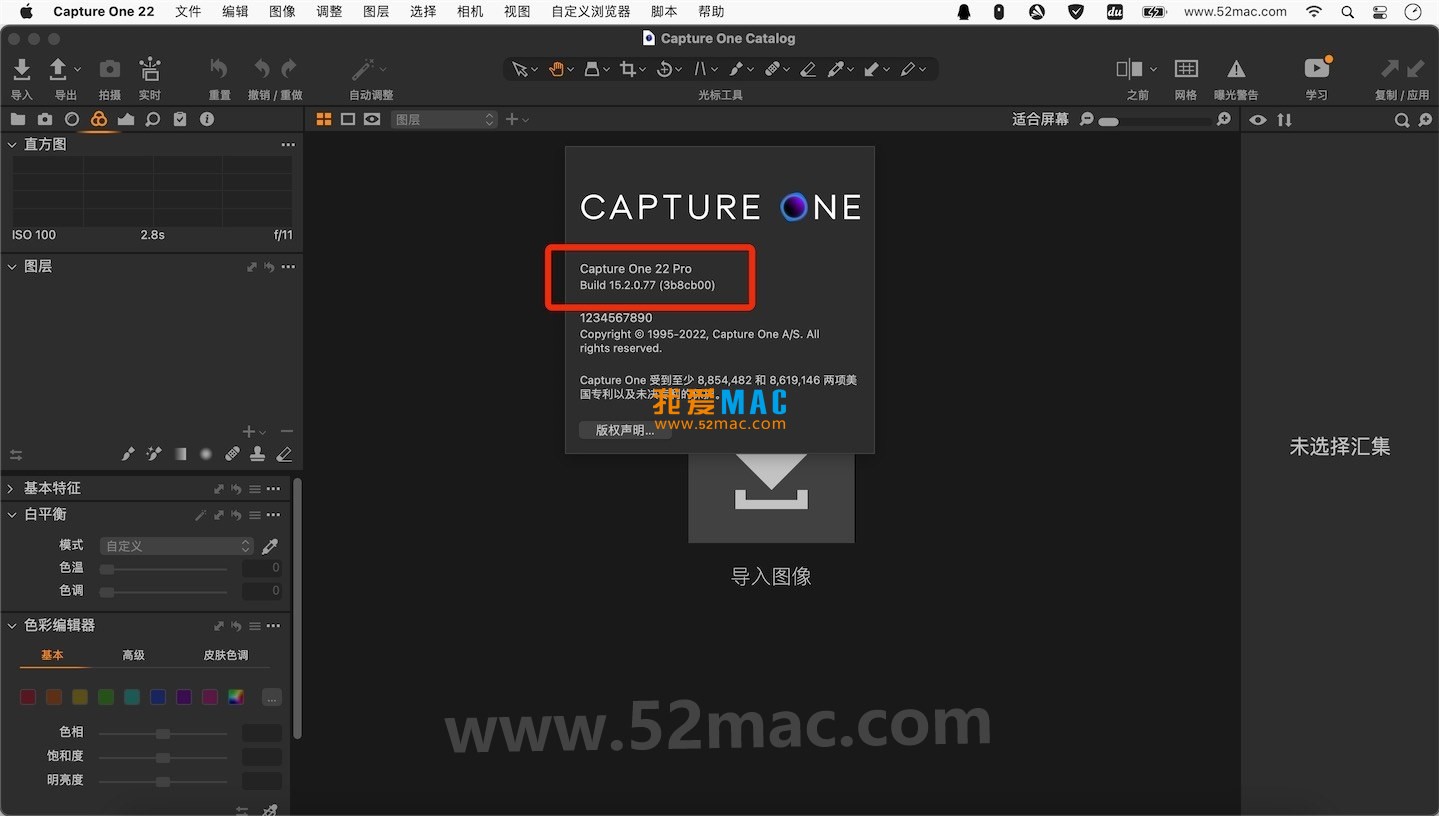Switch to the 高级 tab in Color Editor

pos(133,655)
